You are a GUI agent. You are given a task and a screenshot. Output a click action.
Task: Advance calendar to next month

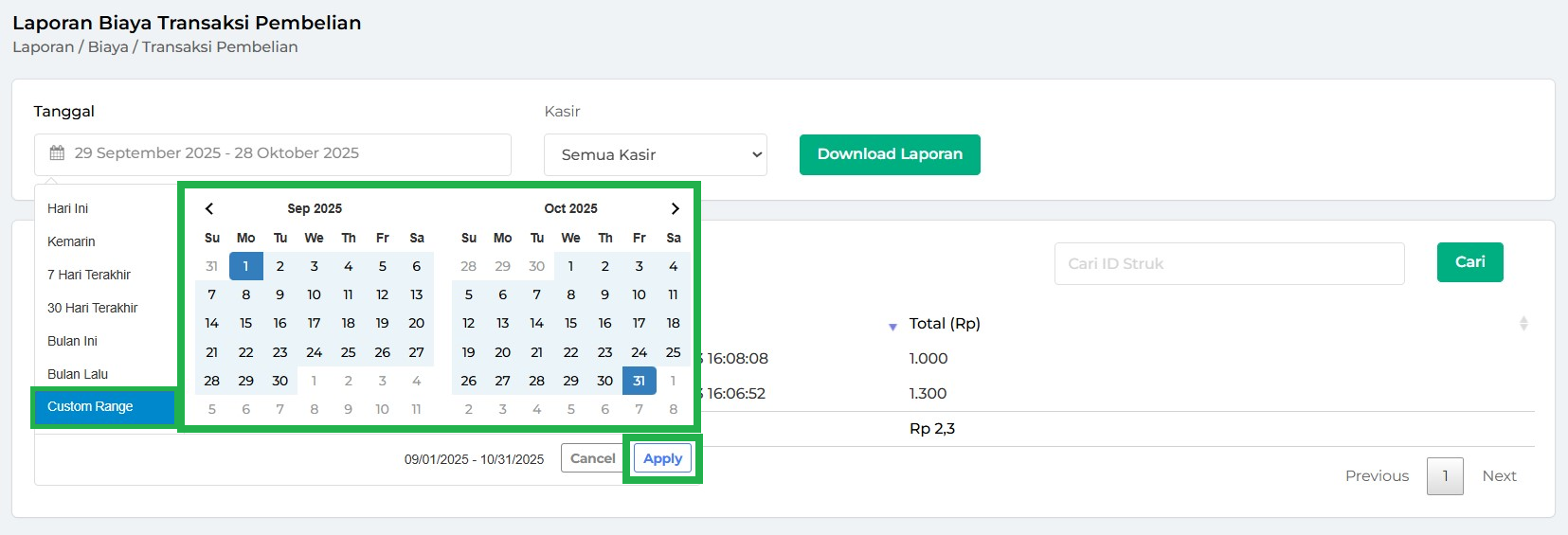[675, 208]
